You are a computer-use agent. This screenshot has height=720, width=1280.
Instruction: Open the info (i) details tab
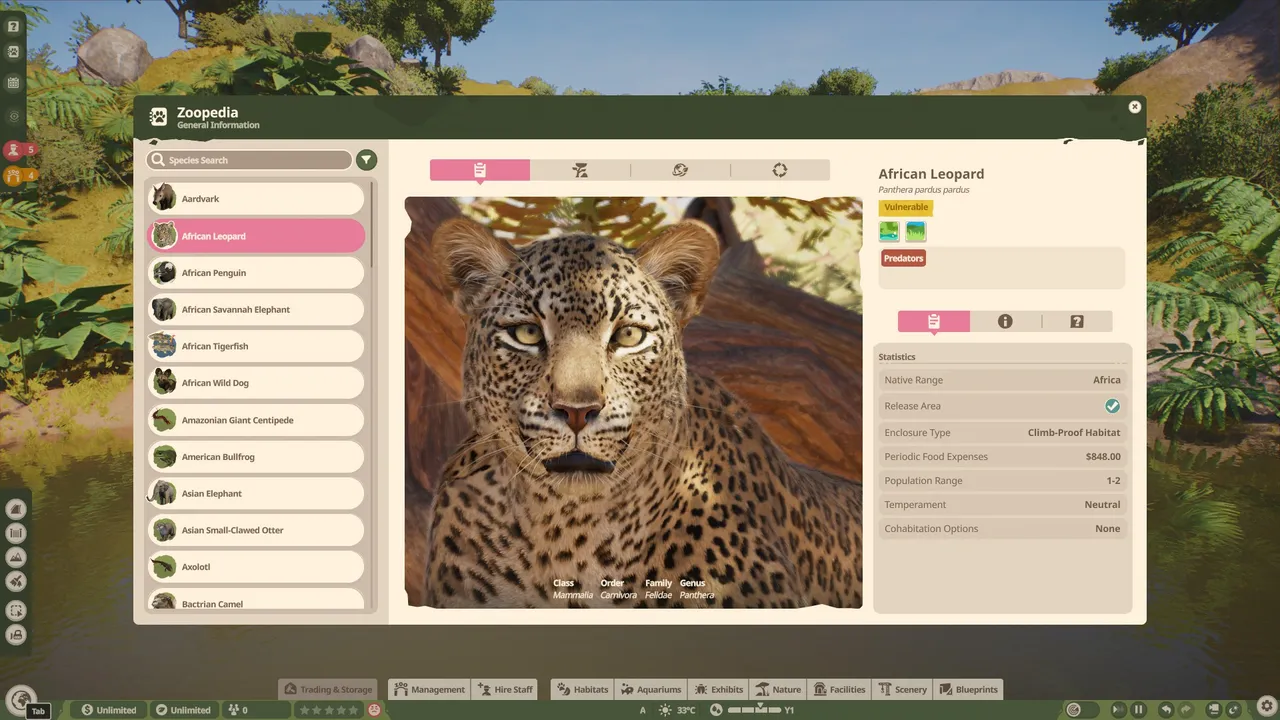pyautogui.click(x=1005, y=321)
